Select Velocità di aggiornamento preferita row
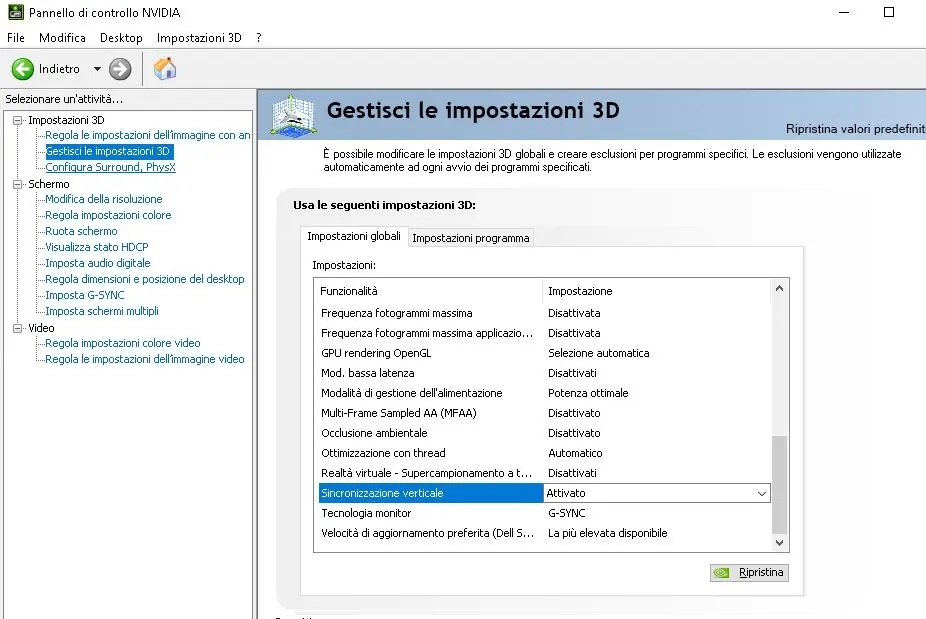Viewport: 926px width, 619px height. (x=544, y=533)
